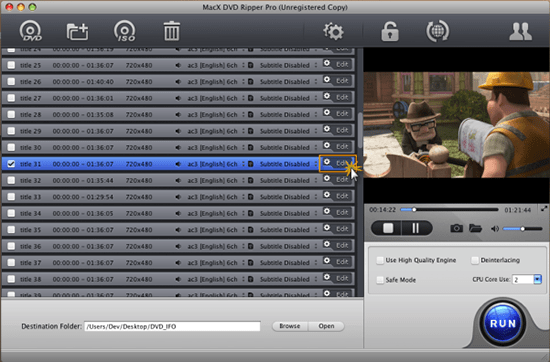Select the title 38 row text
Viewport: 550px width, 362px height.
31,279
